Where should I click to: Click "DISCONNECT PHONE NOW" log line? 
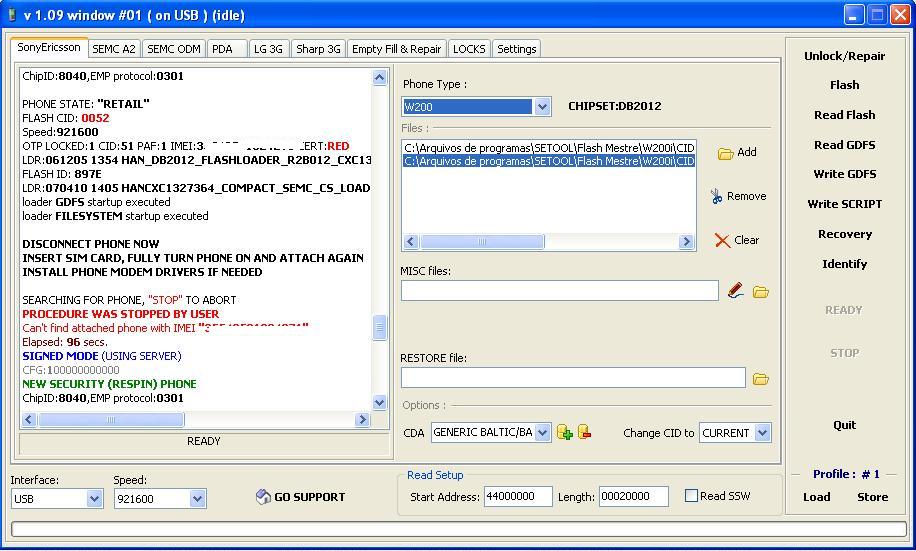91,244
